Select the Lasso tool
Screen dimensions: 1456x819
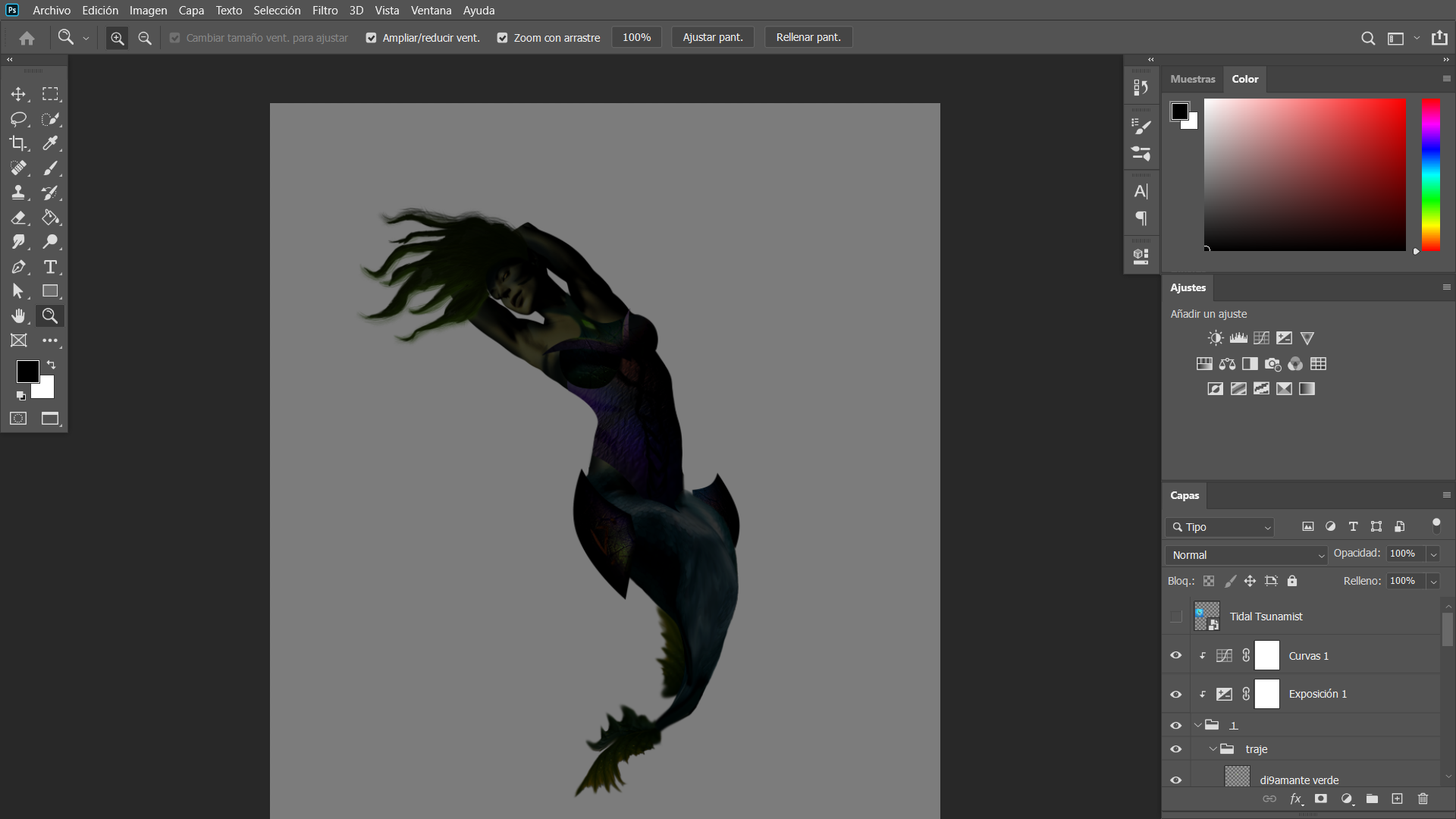(18, 119)
